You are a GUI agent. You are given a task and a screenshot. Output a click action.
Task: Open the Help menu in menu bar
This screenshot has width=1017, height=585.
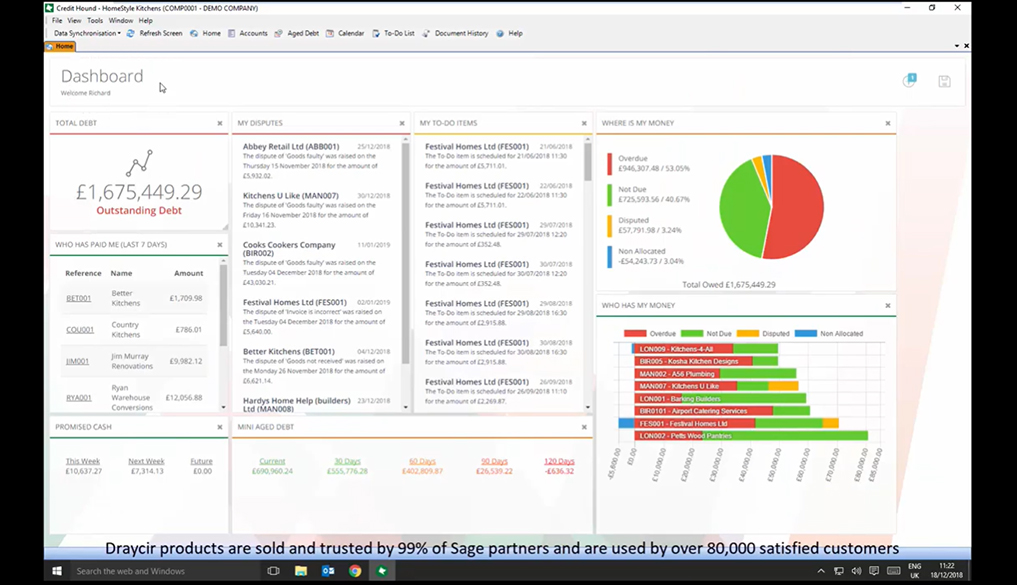145,21
